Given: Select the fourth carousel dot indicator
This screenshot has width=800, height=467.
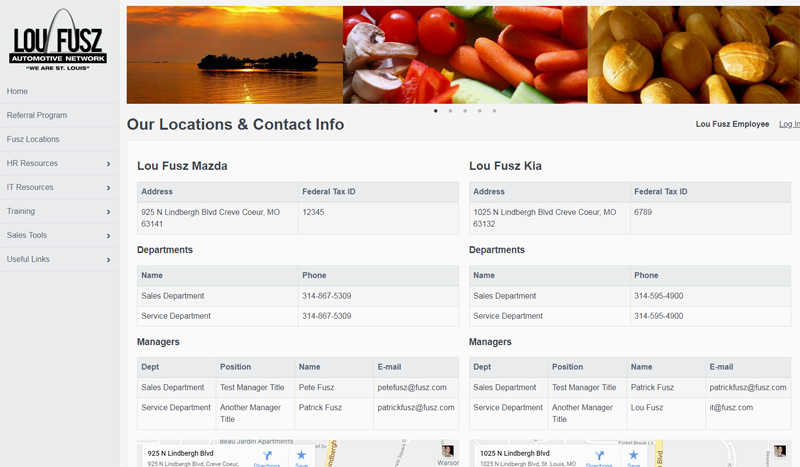Looking at the screenshot, I should tap(480, 111).
